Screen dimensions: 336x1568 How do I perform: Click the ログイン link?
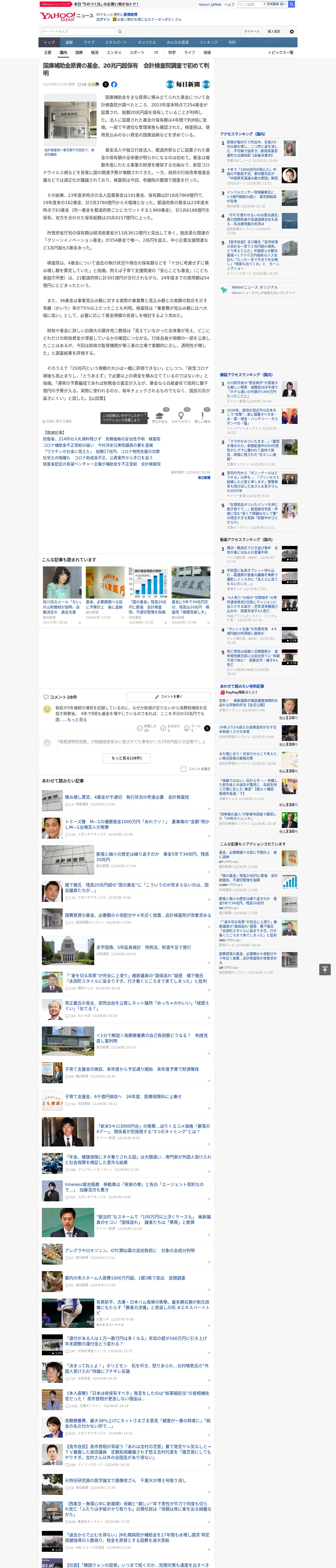[103, 20]
